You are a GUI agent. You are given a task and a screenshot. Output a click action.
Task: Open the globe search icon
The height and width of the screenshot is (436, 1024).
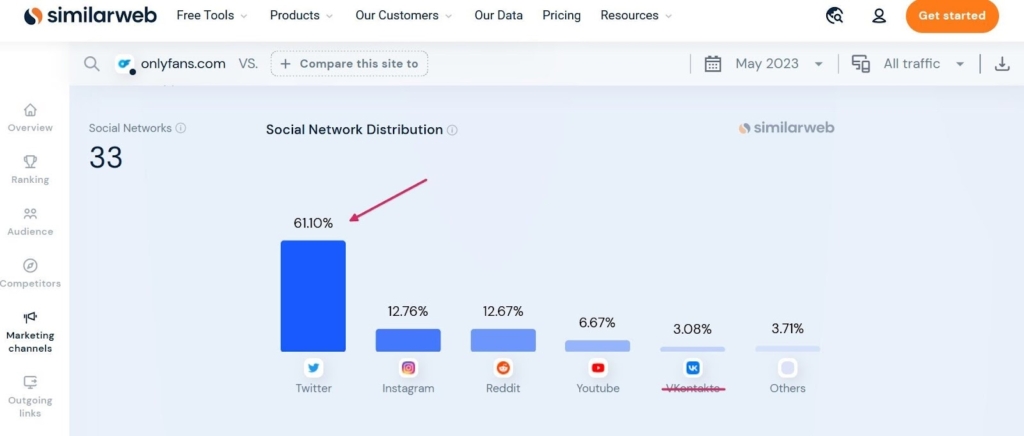835,16
